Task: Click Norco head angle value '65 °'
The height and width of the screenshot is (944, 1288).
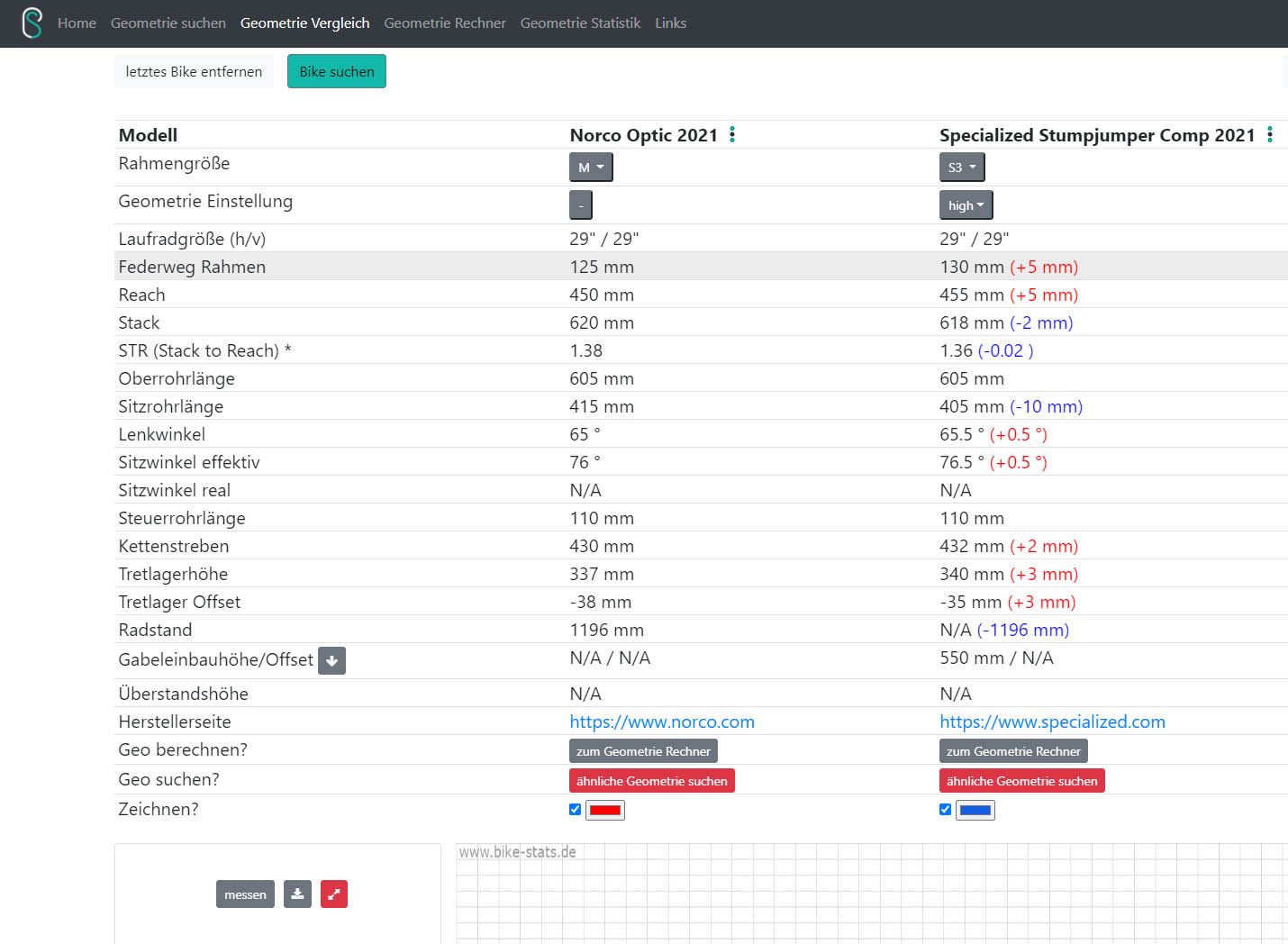Action: (x=585, y=434)
